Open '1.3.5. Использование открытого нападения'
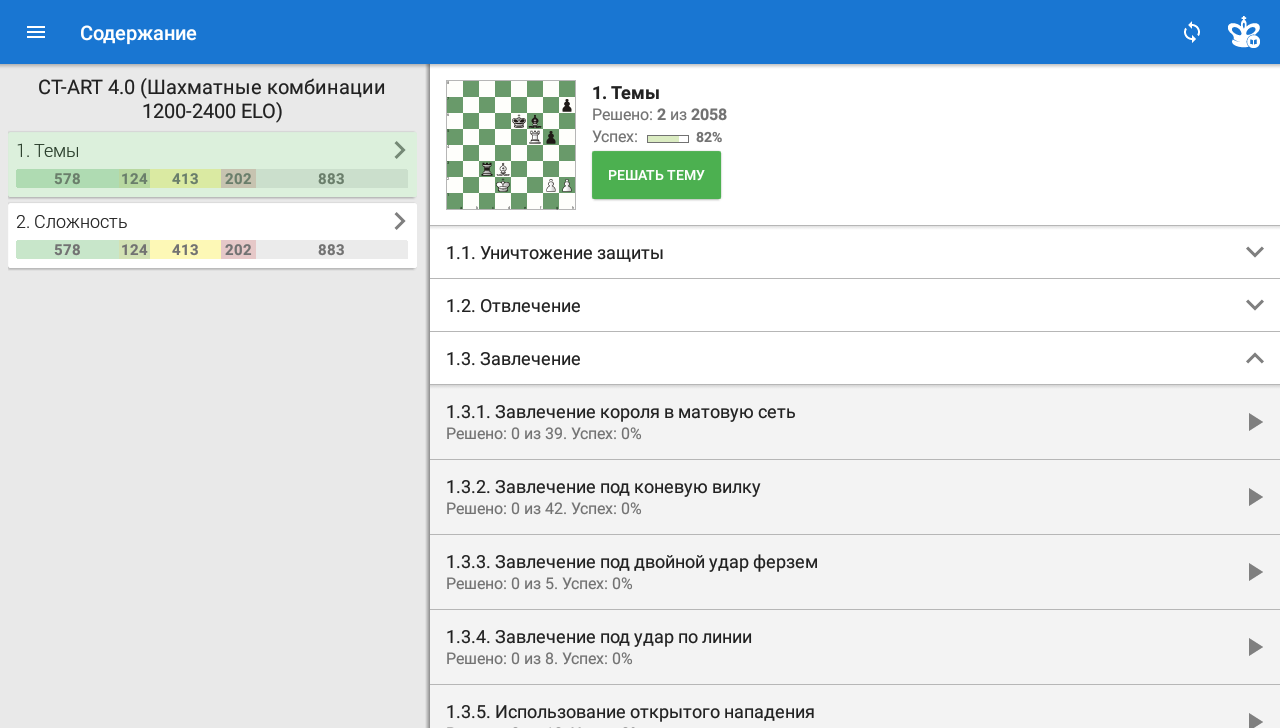1280x728 pixels. point(855,707)
